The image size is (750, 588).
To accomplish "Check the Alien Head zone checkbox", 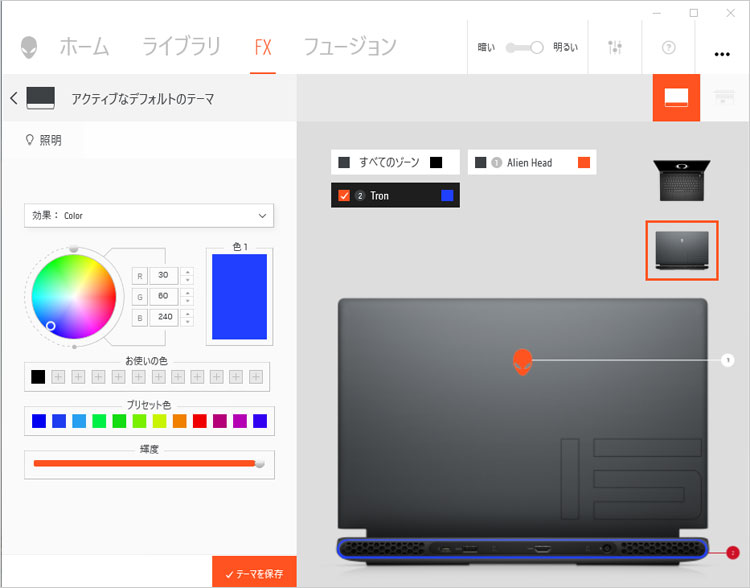I will (481, 162).
